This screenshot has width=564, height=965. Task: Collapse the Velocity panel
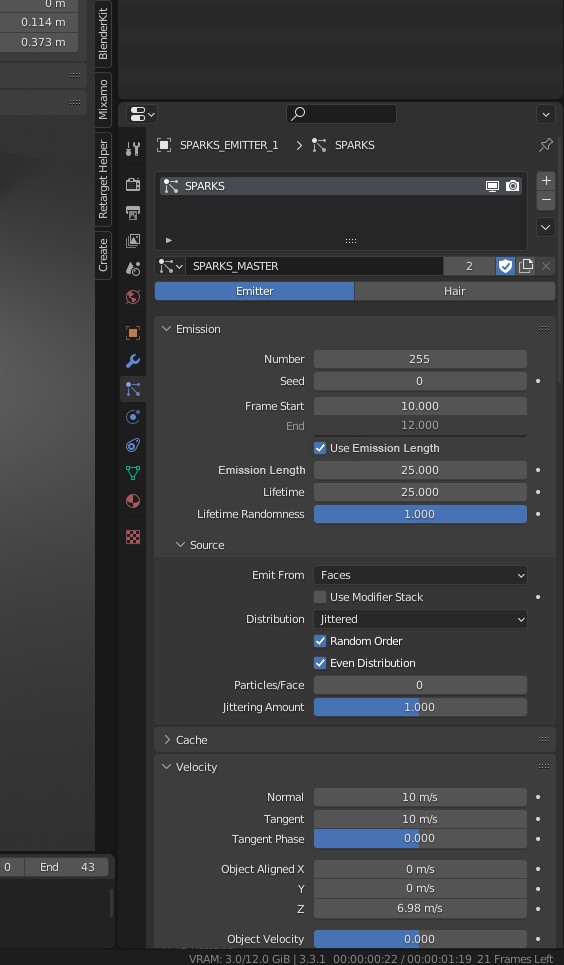166,767
